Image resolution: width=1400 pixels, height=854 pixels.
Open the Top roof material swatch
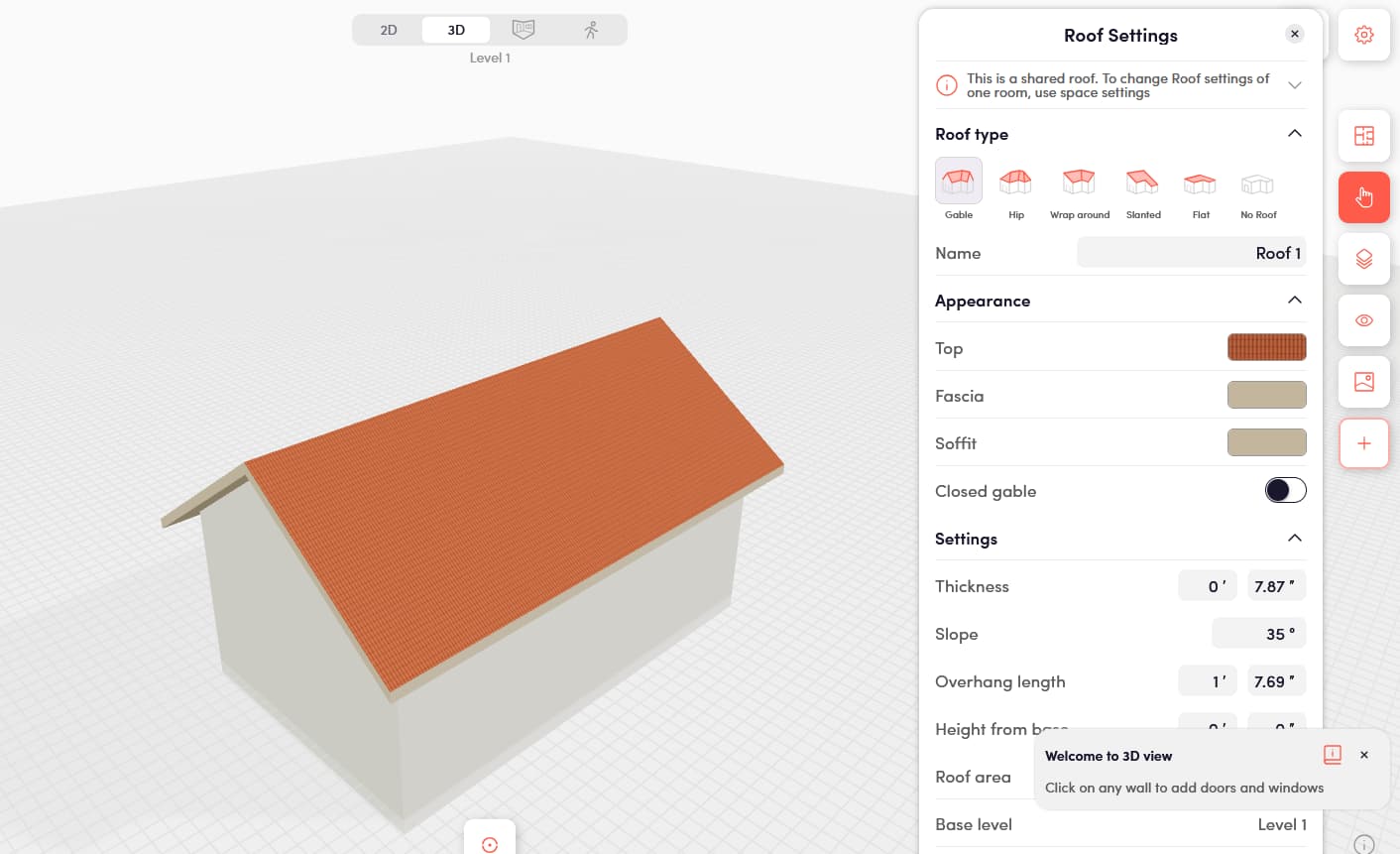point(1266,348)
